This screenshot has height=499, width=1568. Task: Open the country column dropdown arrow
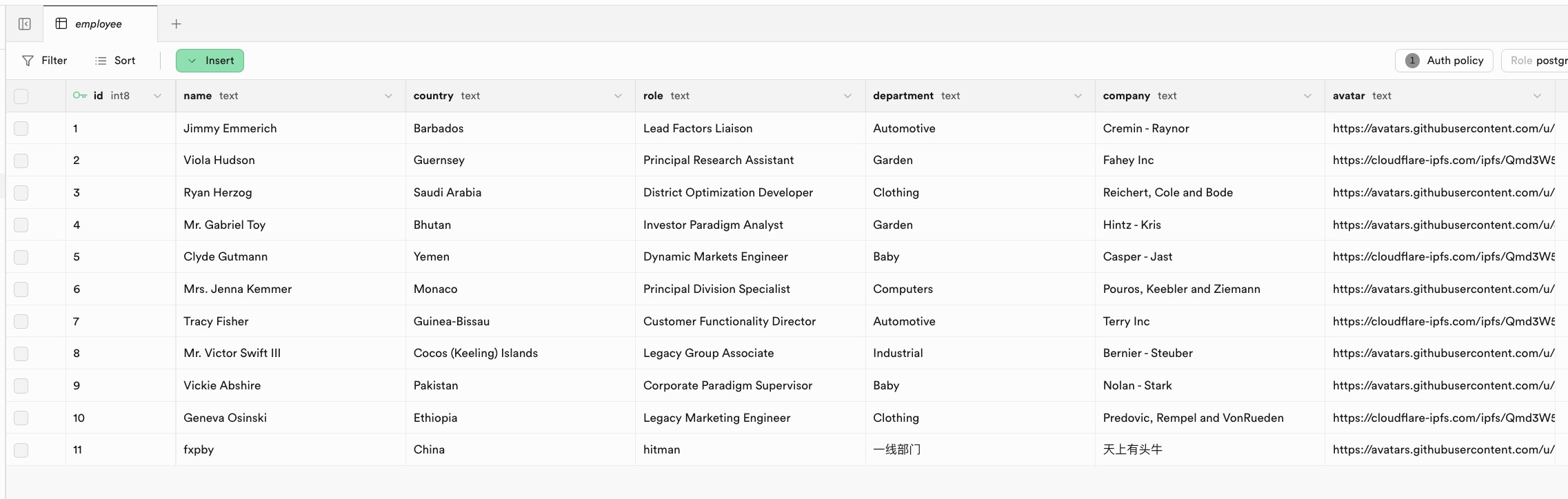[618, 96]
